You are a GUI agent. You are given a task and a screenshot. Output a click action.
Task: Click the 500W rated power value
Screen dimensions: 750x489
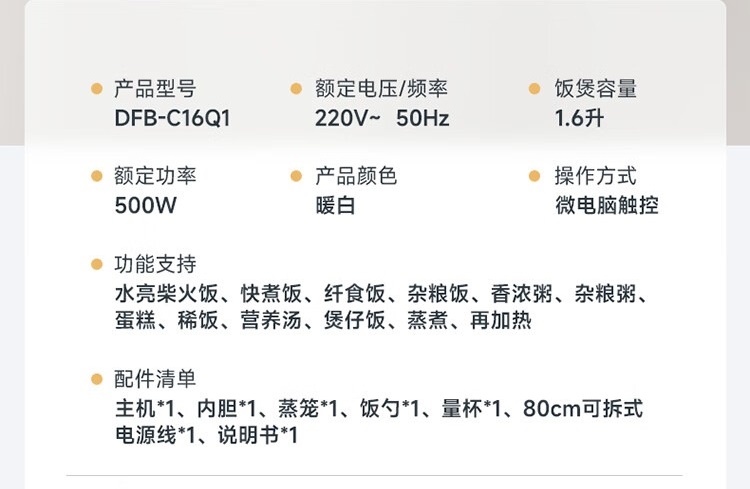pyautogui.click(x=145, y=206)
